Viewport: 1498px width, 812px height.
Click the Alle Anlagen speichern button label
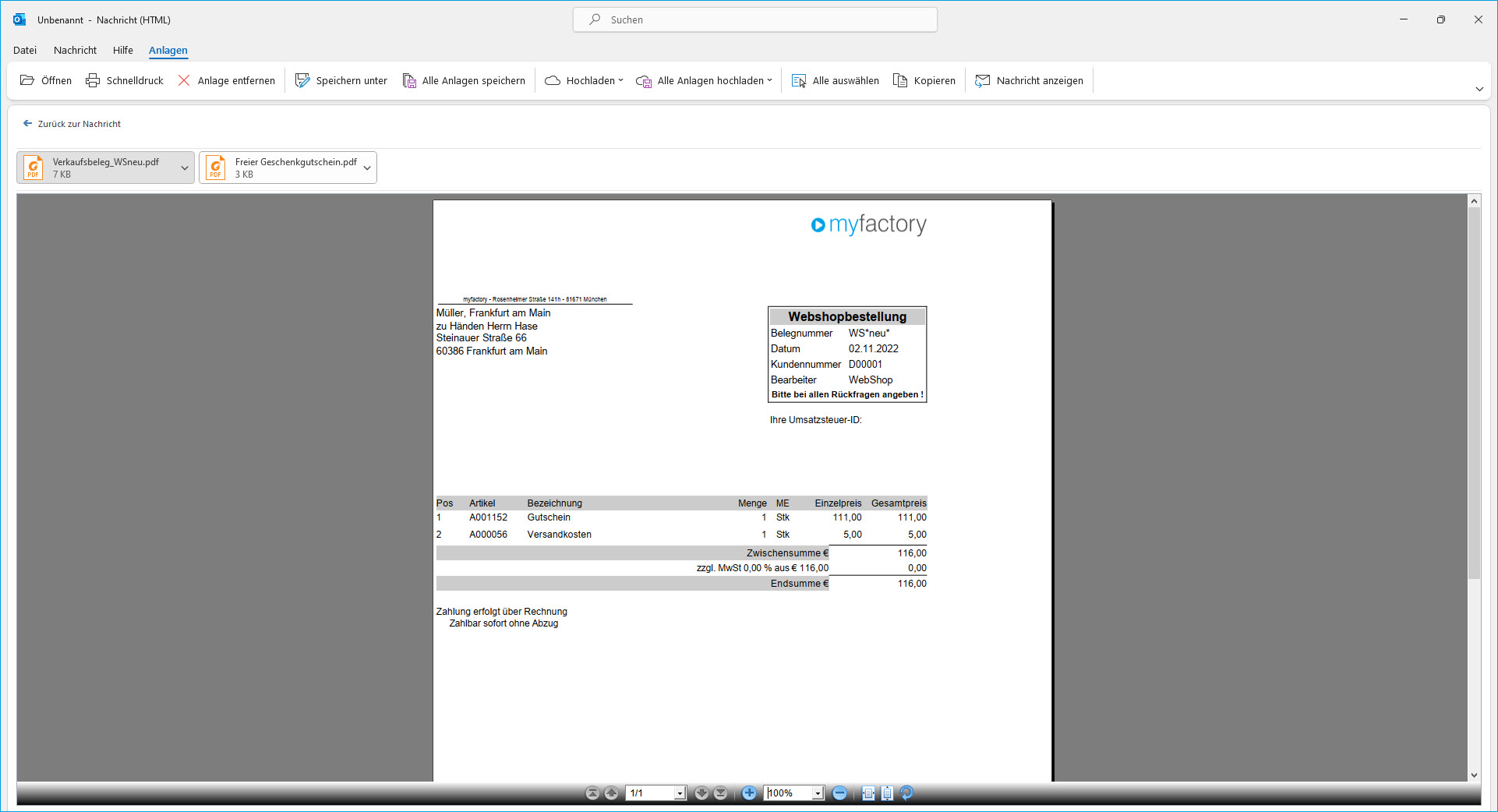coord(474,80)
